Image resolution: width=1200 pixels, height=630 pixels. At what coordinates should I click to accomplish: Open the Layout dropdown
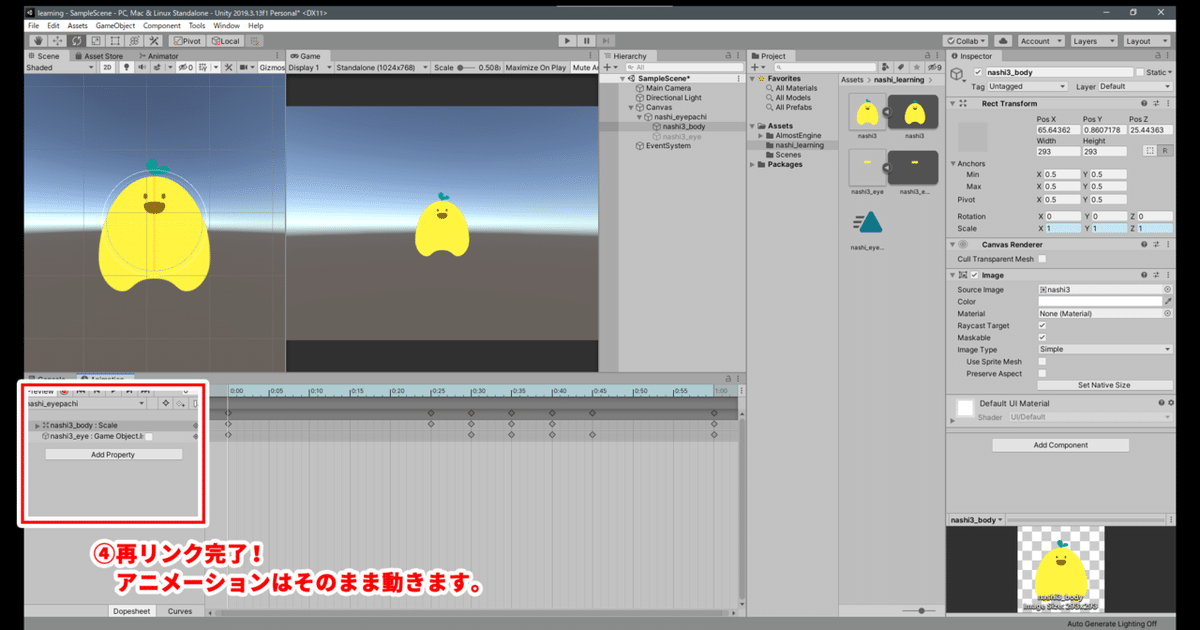1145,41
